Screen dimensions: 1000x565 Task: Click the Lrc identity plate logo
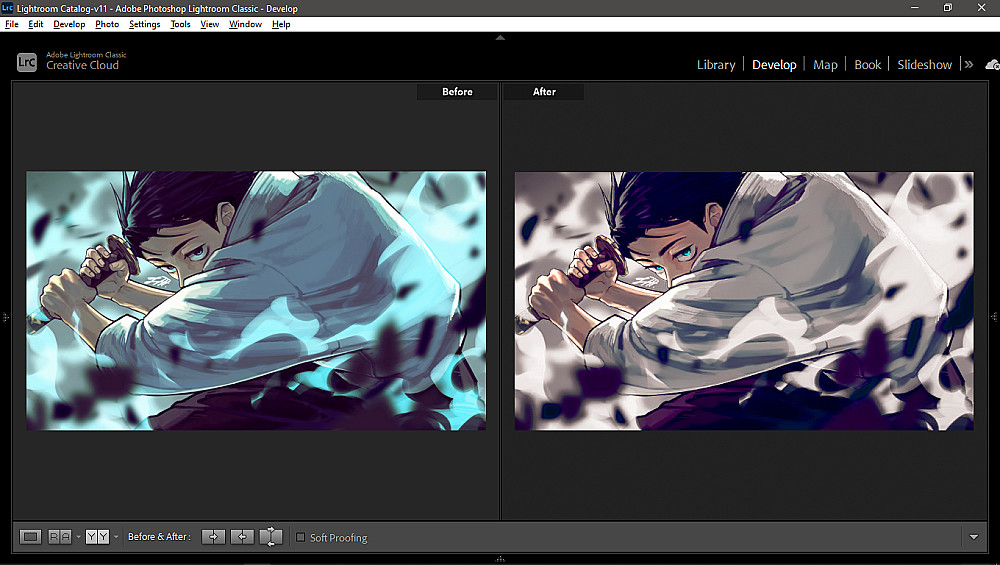[27, 62]
